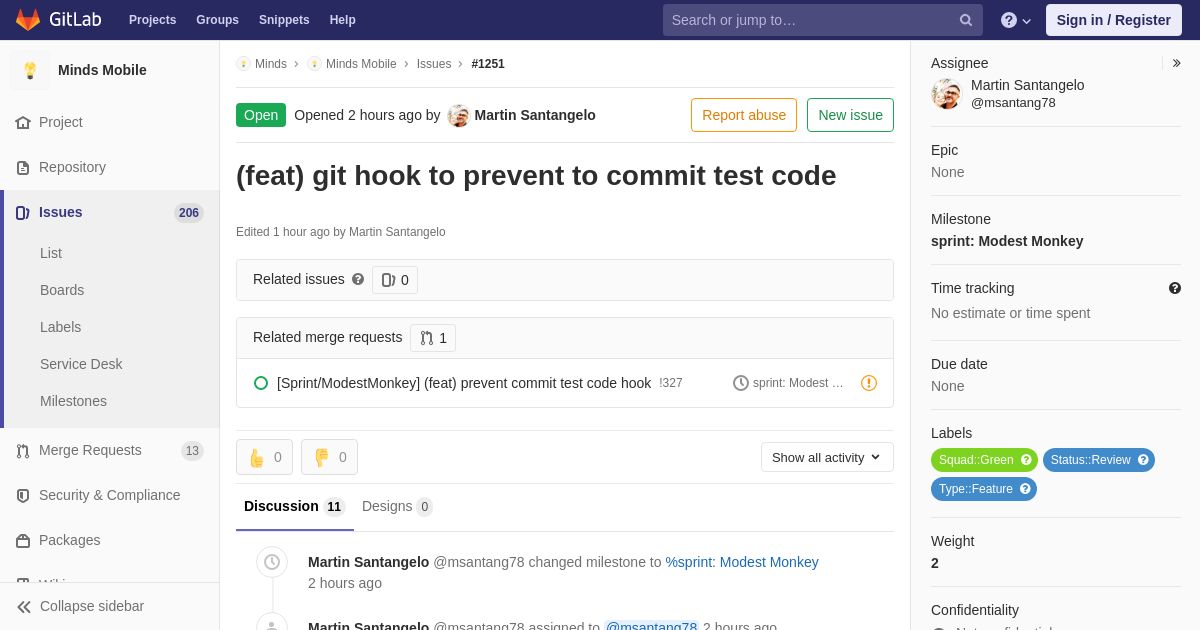The width and height of the screenshot is (1200, 630).
Task: Click the New issue button
Action: click(850, 115)
